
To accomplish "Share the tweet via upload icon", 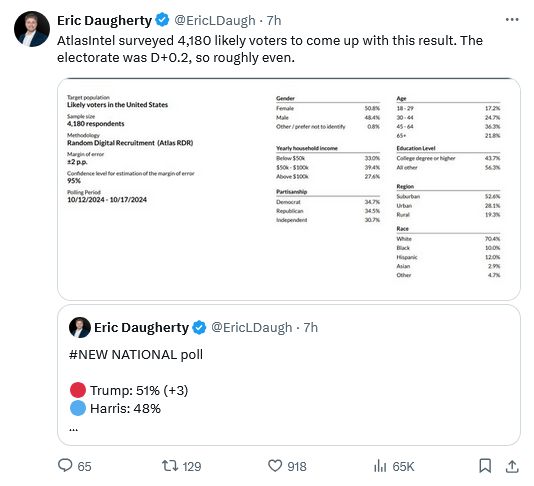I will point(512,466).
